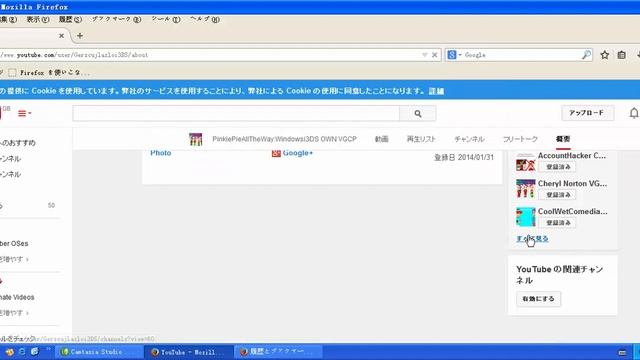Open YouTube guide hamburger menu
Viewport: 640px width, 360px height.
point(24,113)
